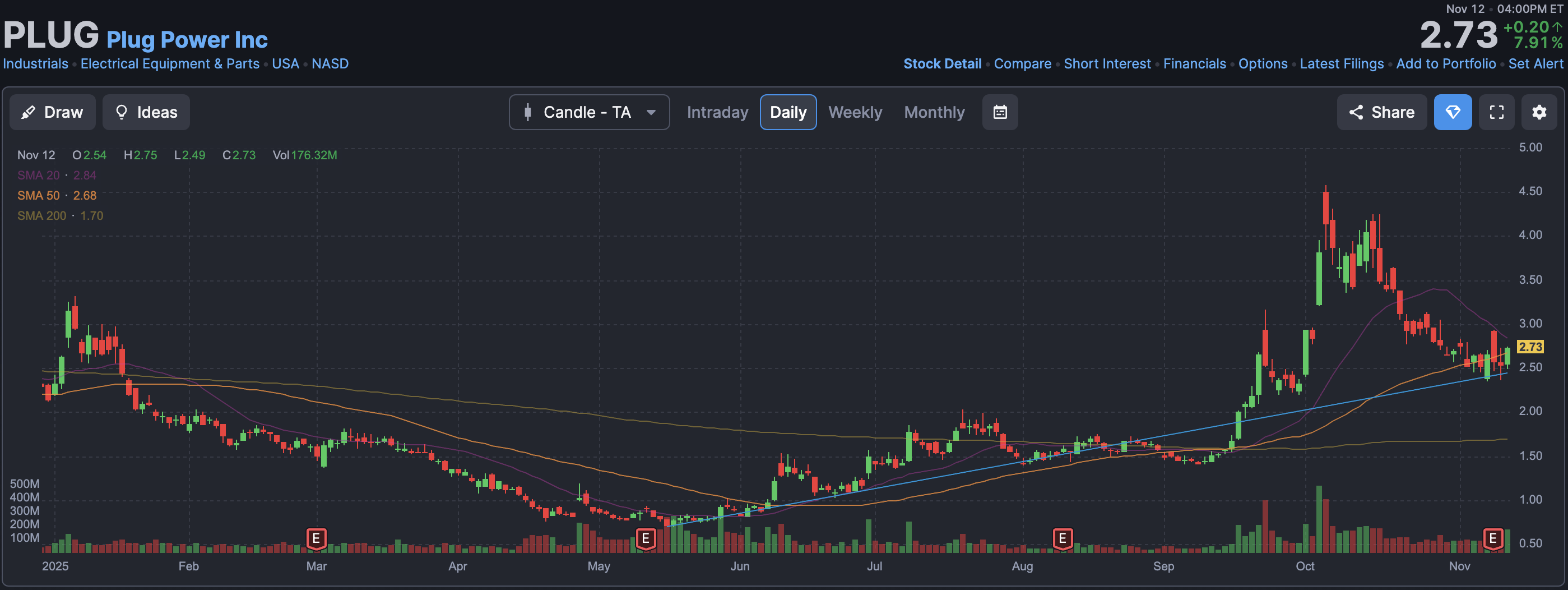Open chart settings gear icon
The image size is (1568, 590).
pos(1539,112)
